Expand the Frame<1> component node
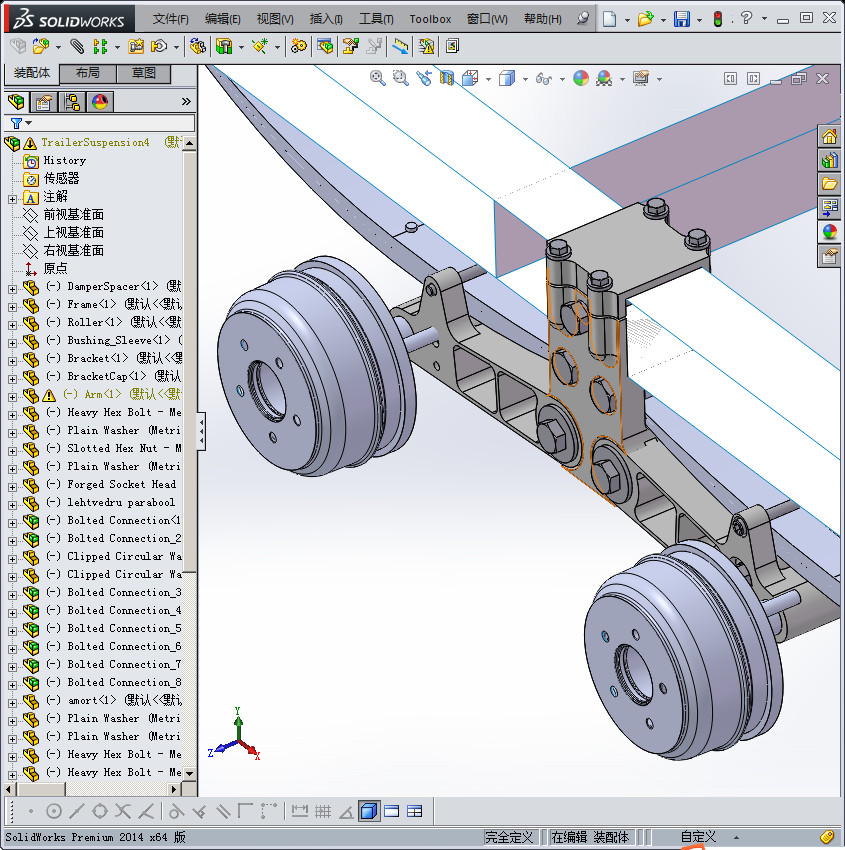Screen dimensions: 845x850 point(12,307)
